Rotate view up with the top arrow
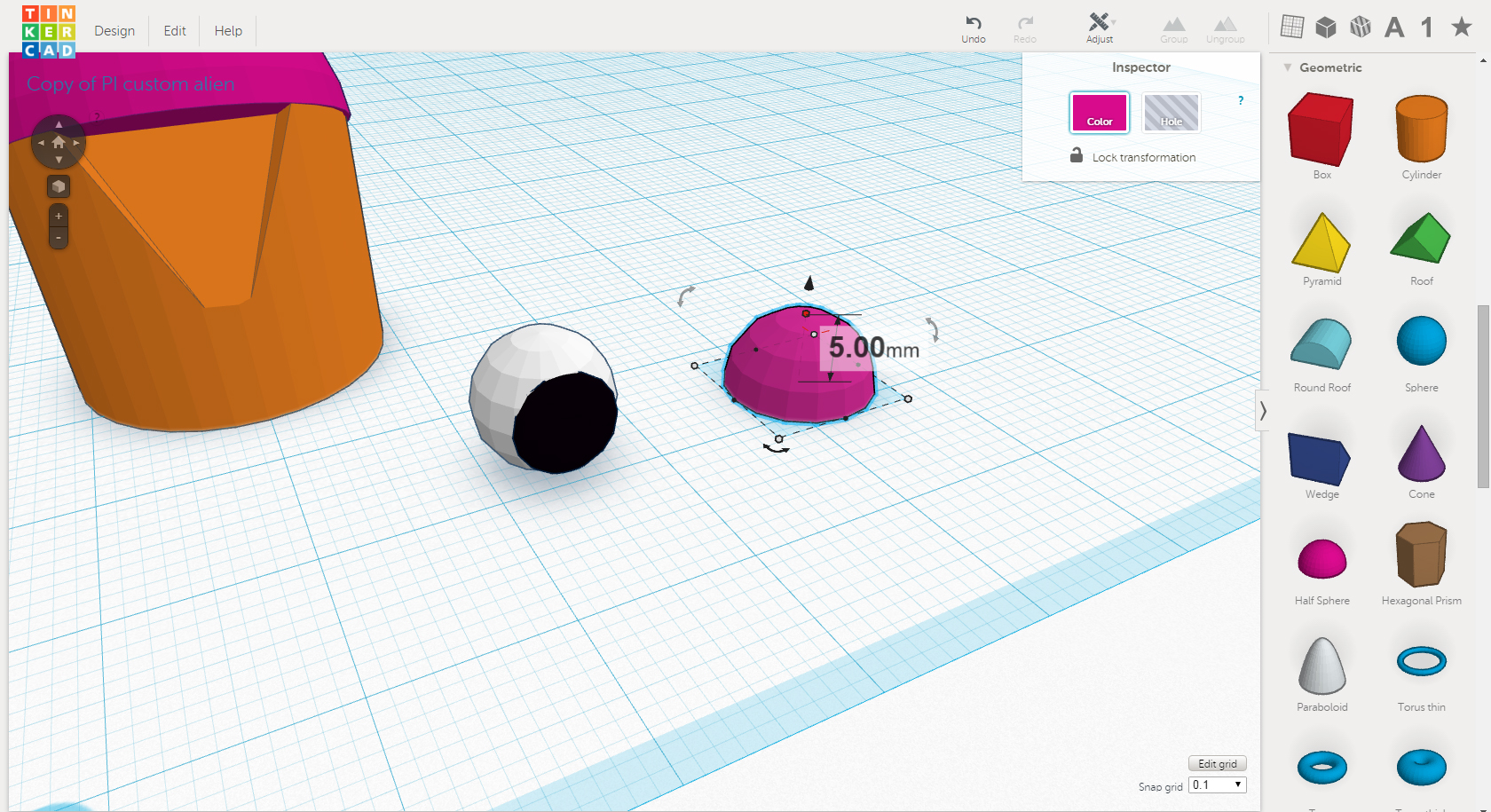This screenshot has height=812, width=1491. coord(59,124)
